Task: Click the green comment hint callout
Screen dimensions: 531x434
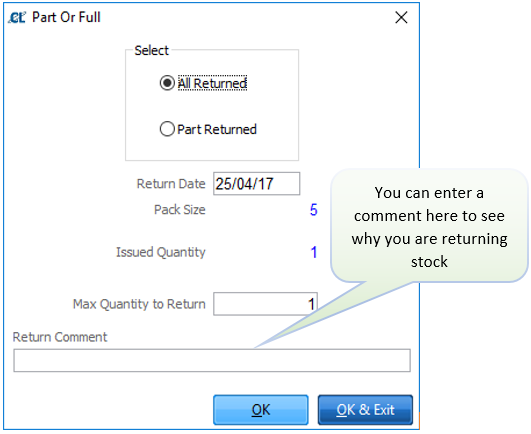Action: click(429, 226)
